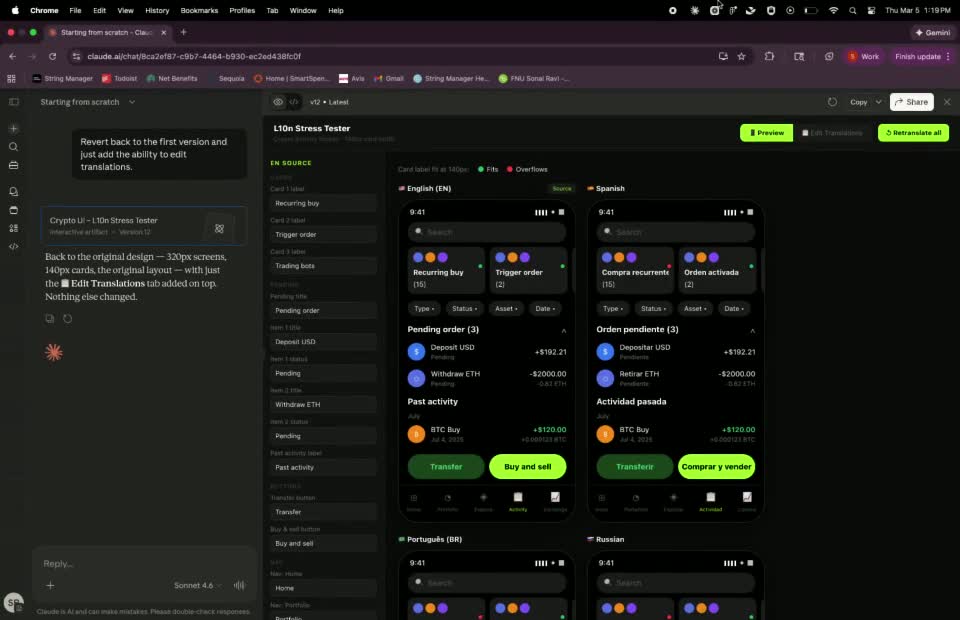Open the Gemini button
This screenshot has width=960, height=620.
932,32
